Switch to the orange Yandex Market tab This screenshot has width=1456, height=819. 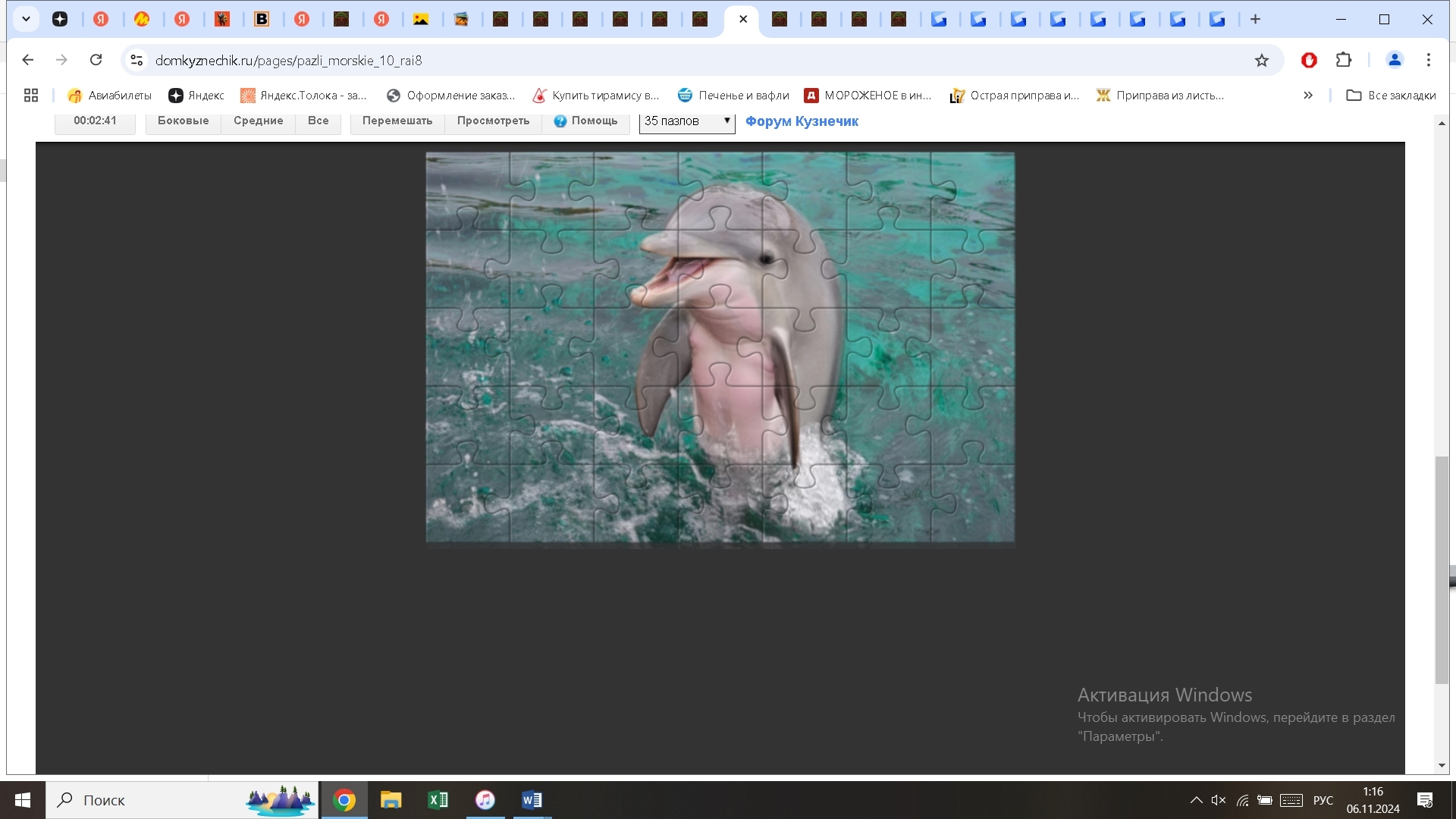[142, 19]
